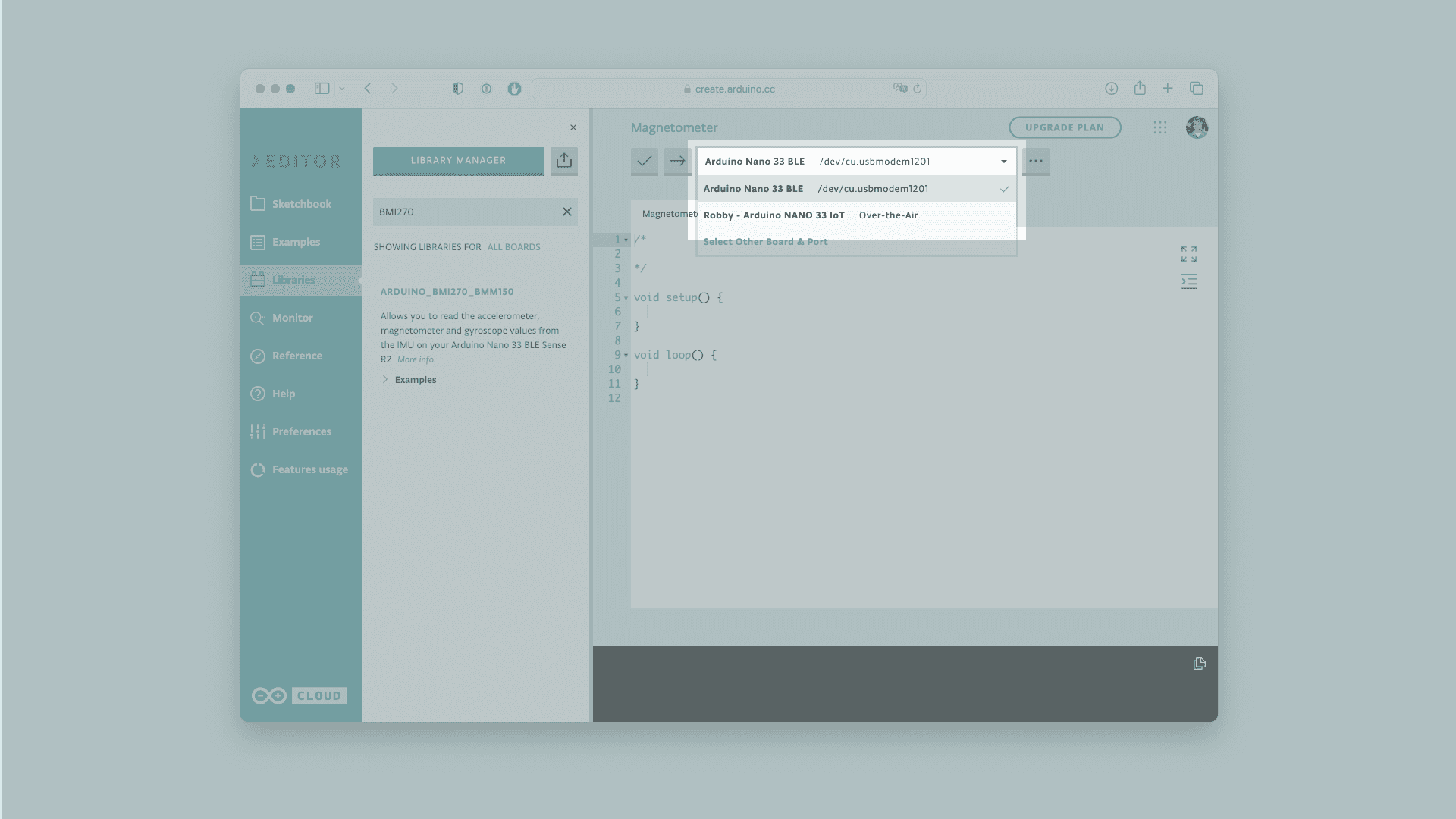This screenshot has height=819, width=1456.
Task: Click Select Other Board & Port
Action: pyautogui.click(x=765, y=242)
